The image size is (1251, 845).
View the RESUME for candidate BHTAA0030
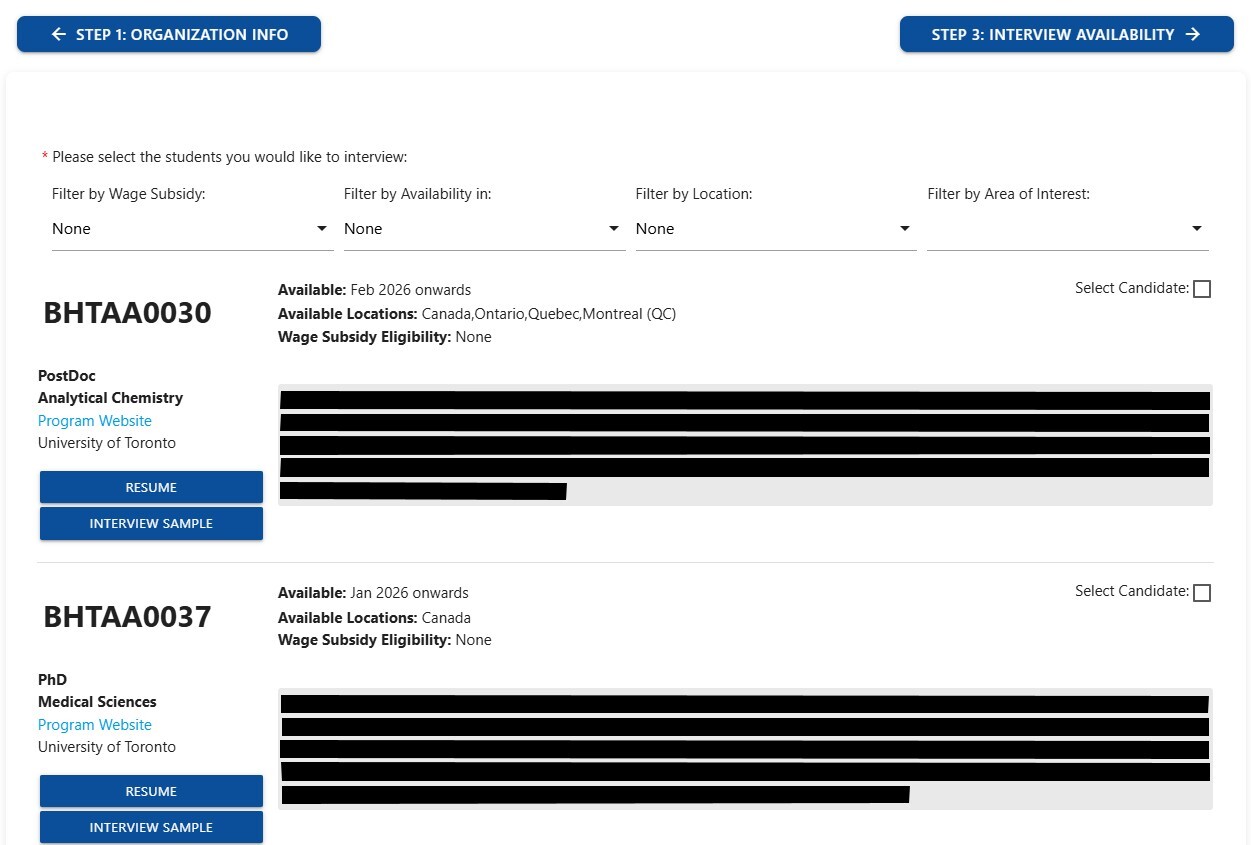tap(151, 487)
